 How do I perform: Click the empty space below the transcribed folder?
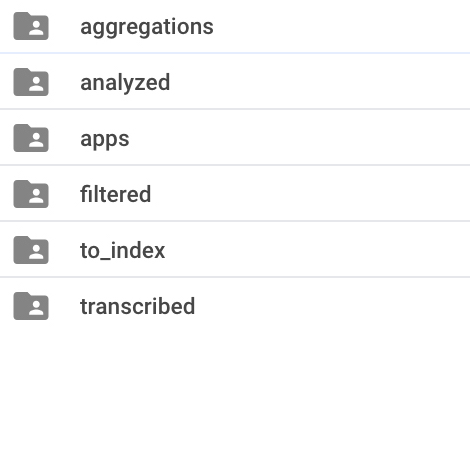(x=235, y=393)
